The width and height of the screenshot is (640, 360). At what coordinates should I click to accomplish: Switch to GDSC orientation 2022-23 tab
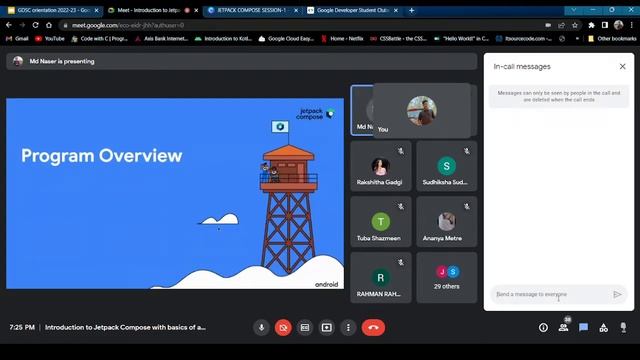point(53,10)
